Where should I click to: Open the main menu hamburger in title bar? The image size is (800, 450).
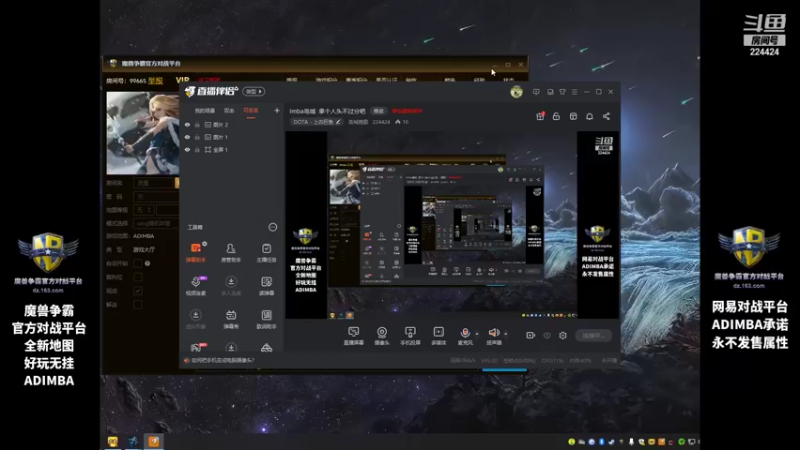tap(574, 92)
